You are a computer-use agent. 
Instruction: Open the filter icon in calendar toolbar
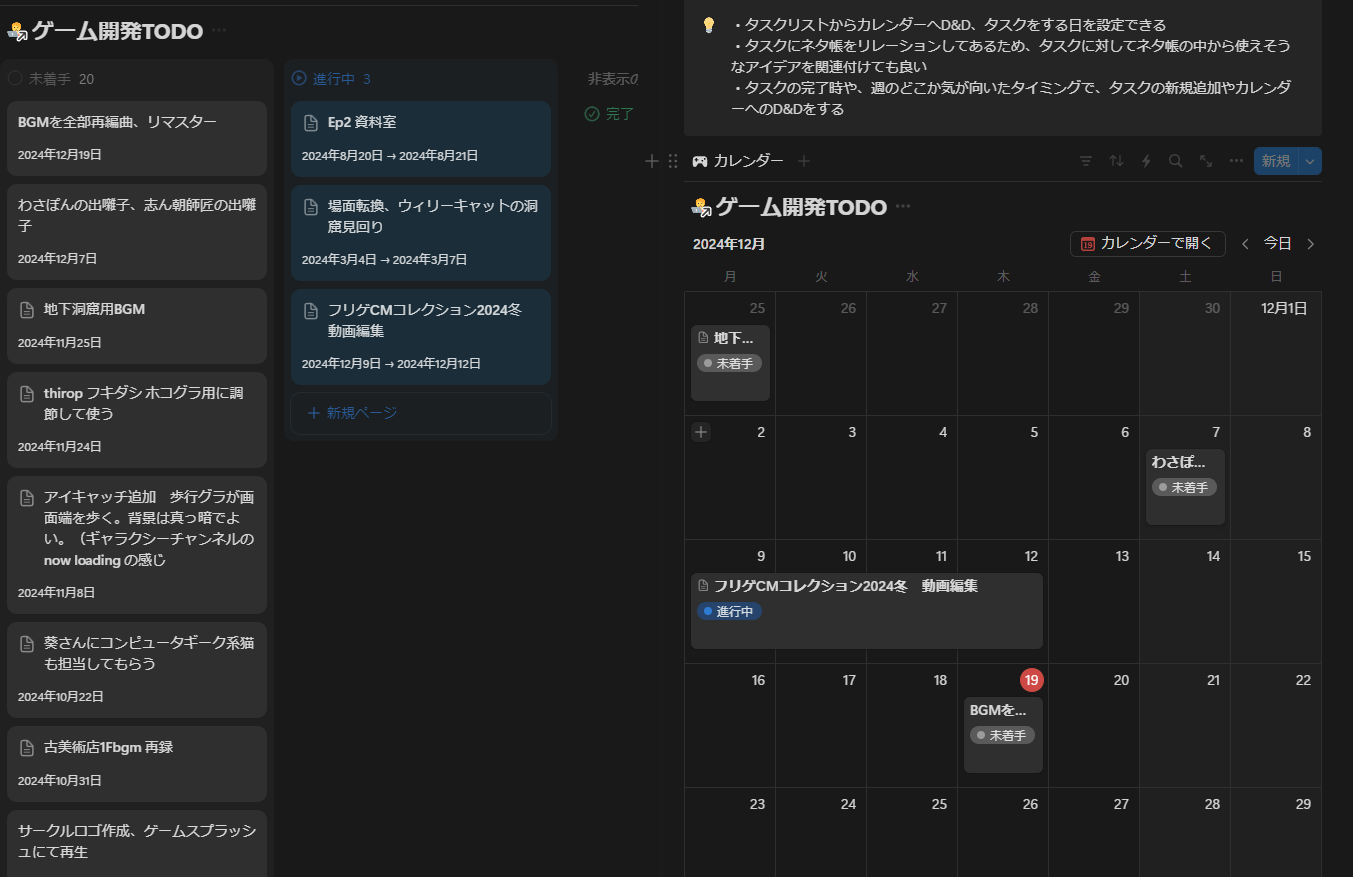point(1086,161)
